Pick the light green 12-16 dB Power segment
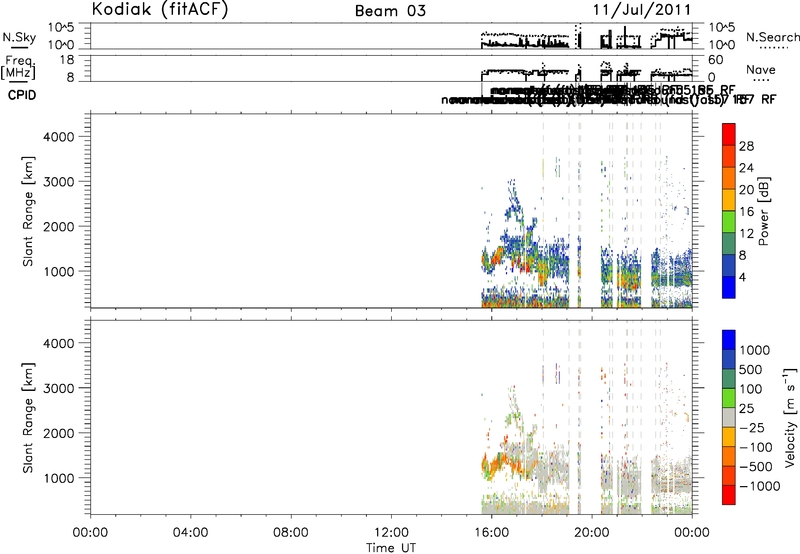800x554 pixels. click(x=729, y=222)
